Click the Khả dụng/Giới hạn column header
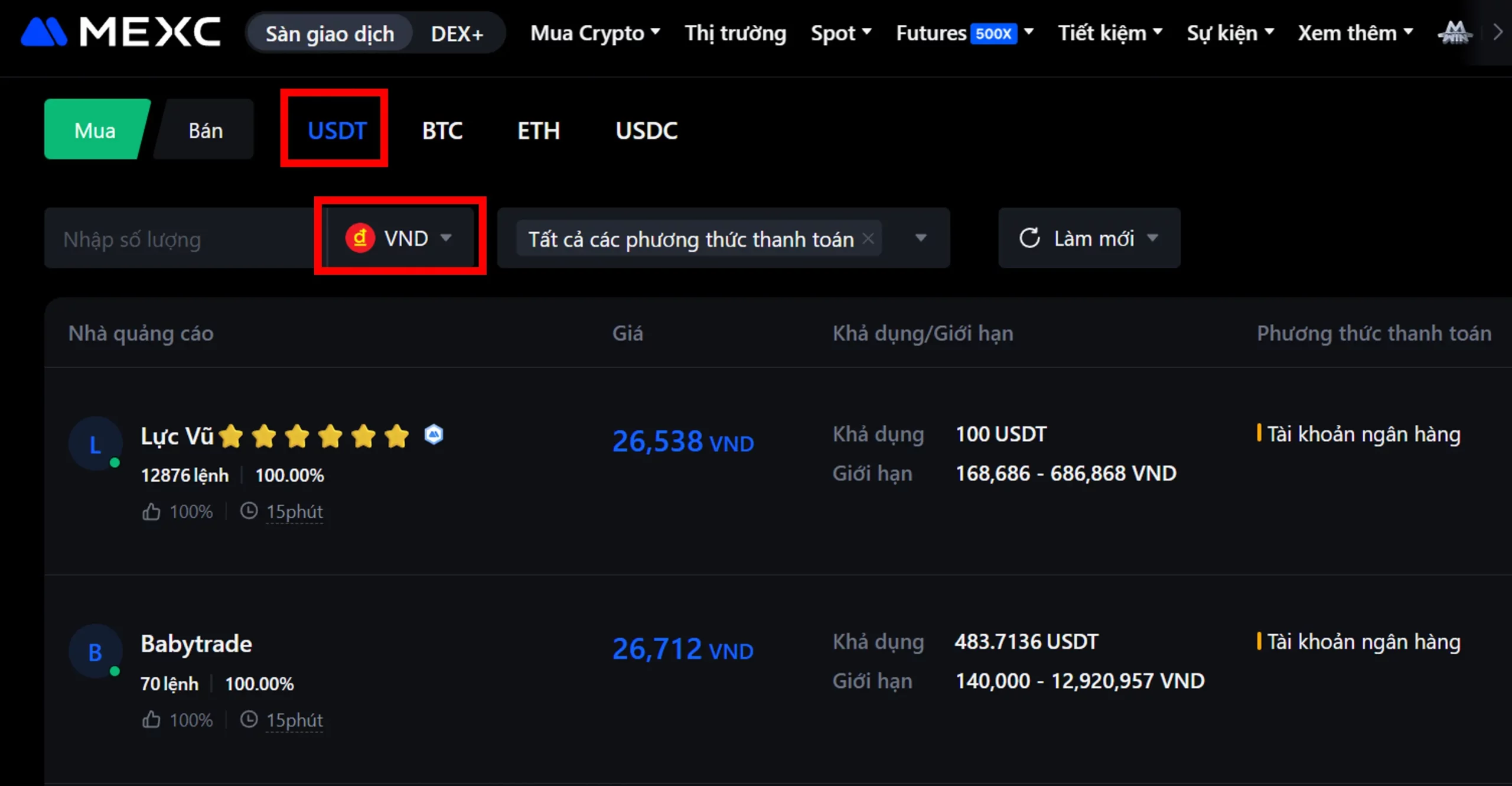This screenshot has width=1512, height=786. [923, 334]
